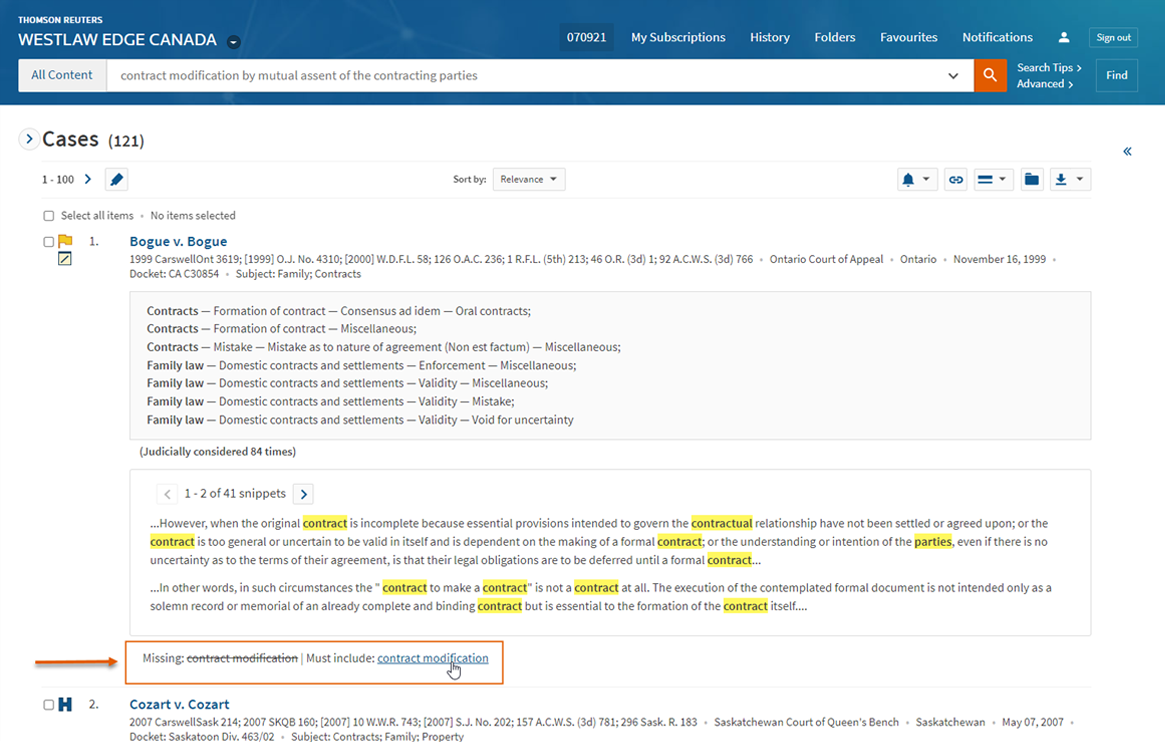Click the highlighter search-within icon
The height and width of the screenshot is (742, 1165).
117,179
